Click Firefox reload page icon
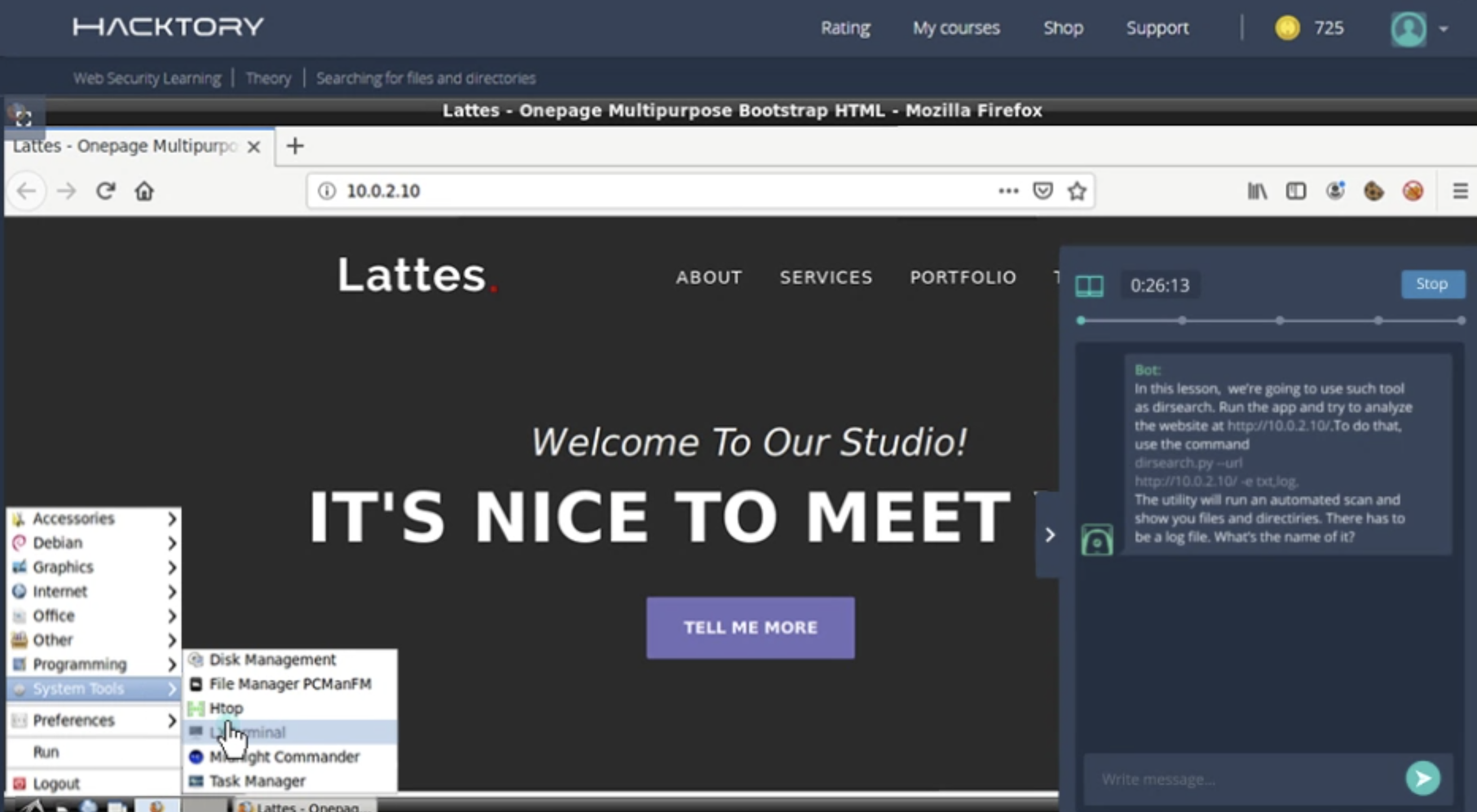 point(105,191)
